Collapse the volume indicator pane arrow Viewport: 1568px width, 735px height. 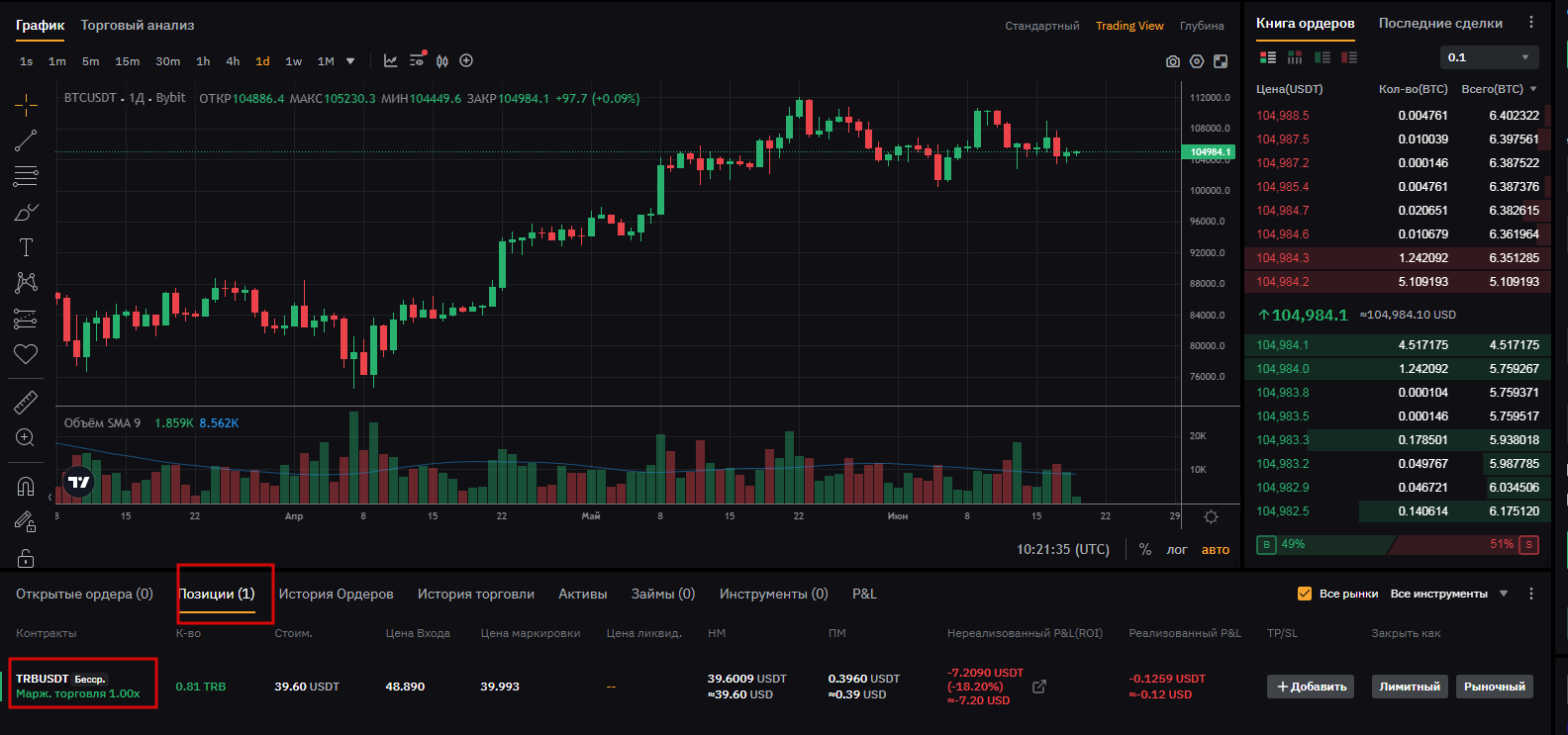coord(49,498)
